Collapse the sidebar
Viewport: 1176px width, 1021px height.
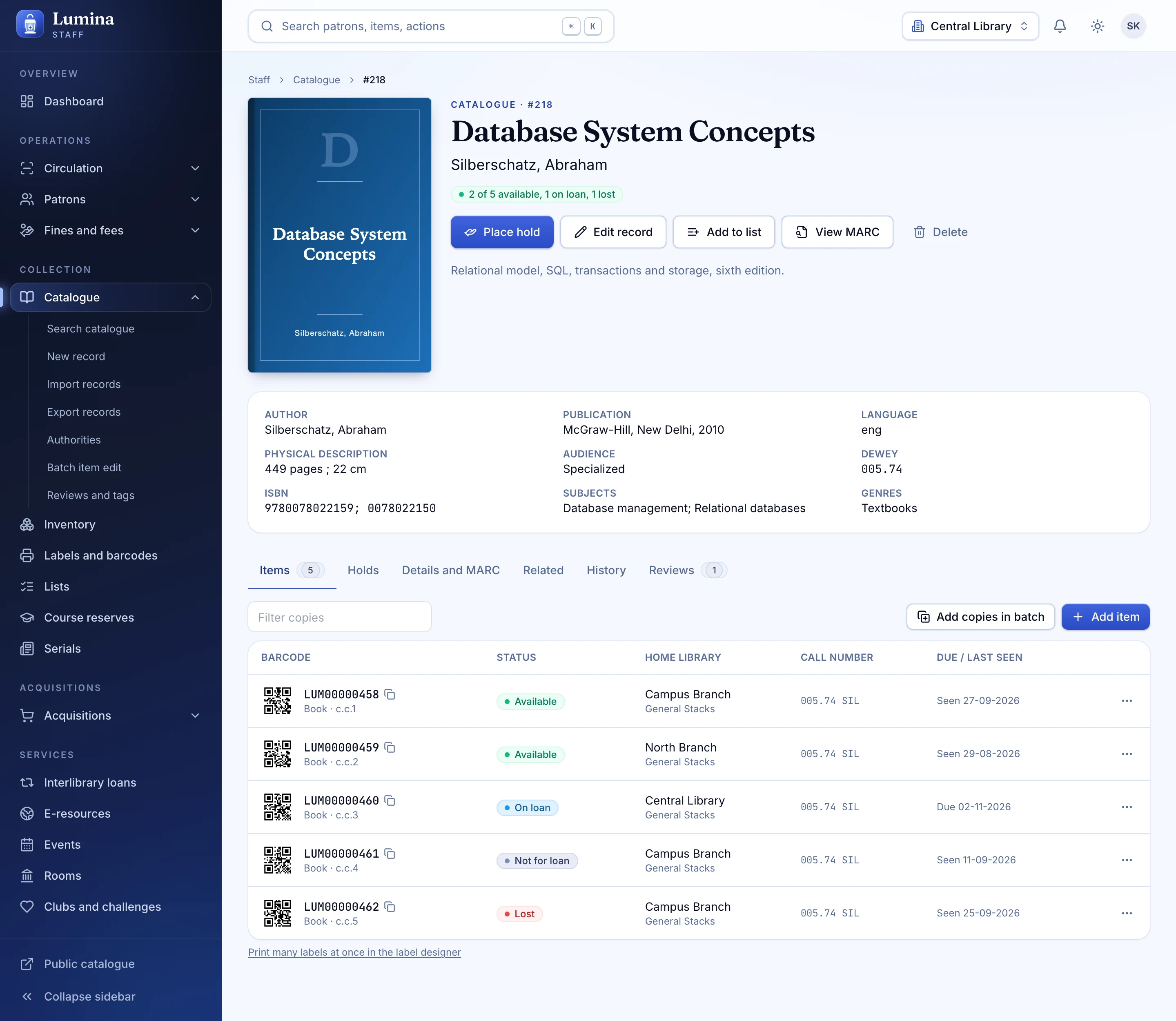point(111,996)
